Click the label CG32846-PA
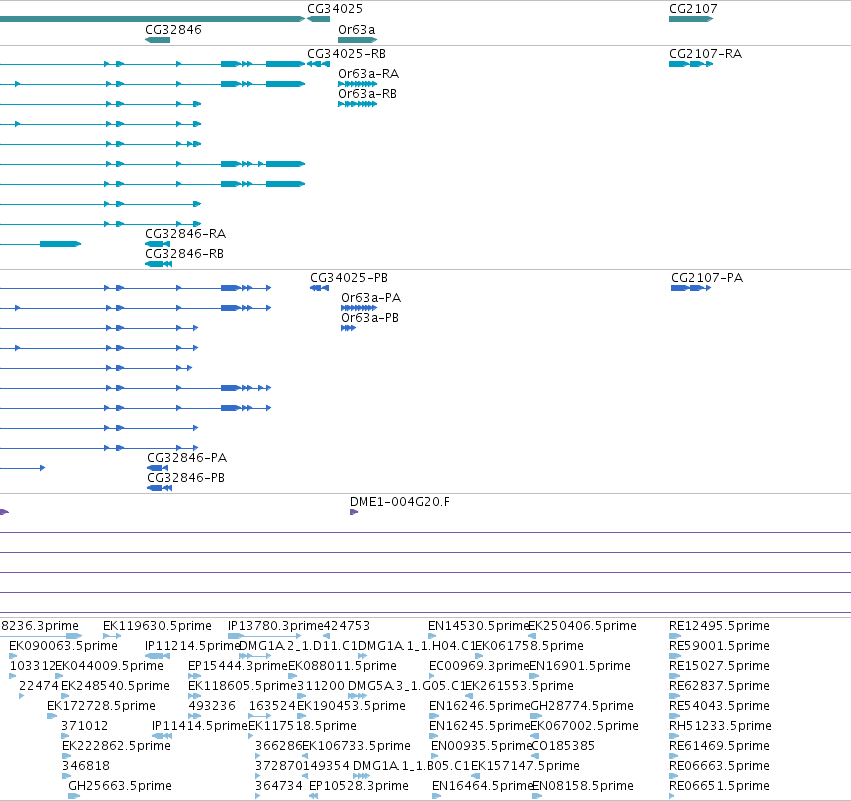The height and width of the screenshot is (801, 851). 187,458
